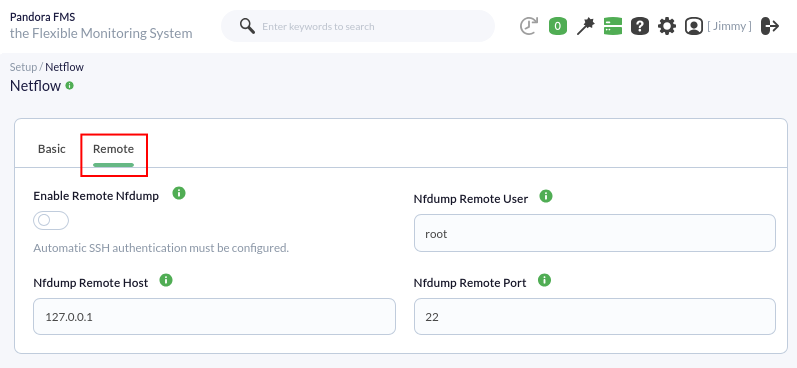This screenshot has width=797, height=368.
Task: Click the Setup breadcrumb link
Action: (23, 67)
